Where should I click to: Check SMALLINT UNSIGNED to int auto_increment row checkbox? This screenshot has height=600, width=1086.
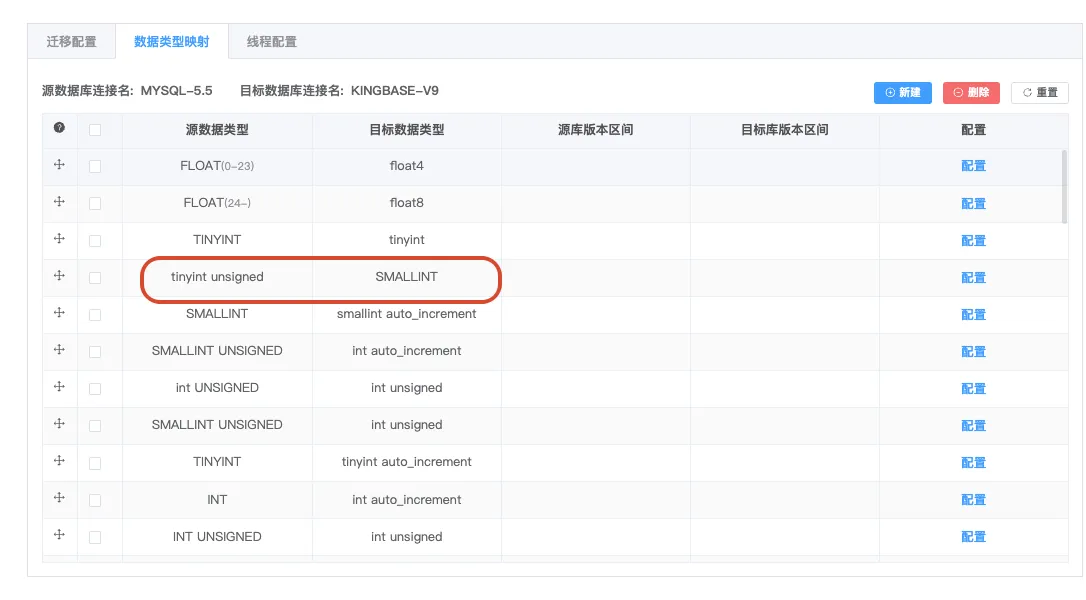(x=95, y=351)
